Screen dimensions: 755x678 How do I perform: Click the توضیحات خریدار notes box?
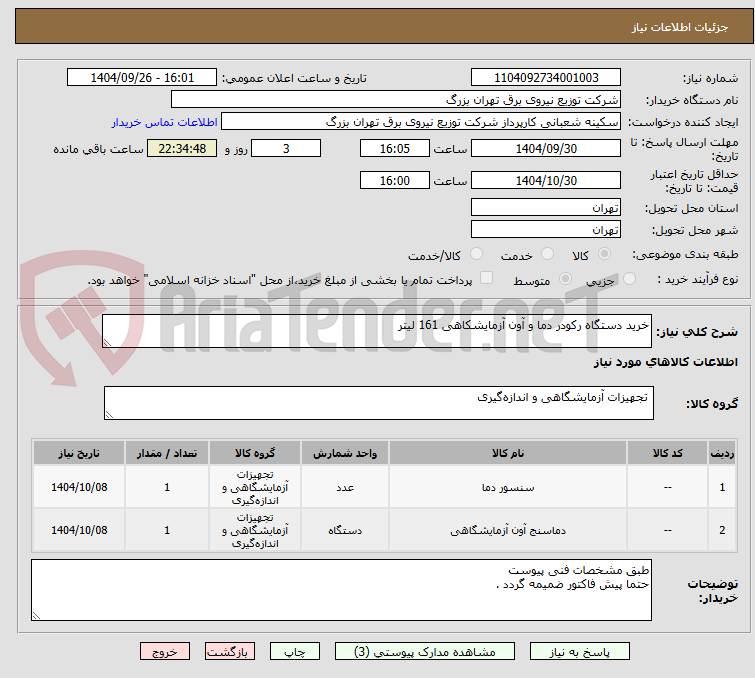(341, 590)
